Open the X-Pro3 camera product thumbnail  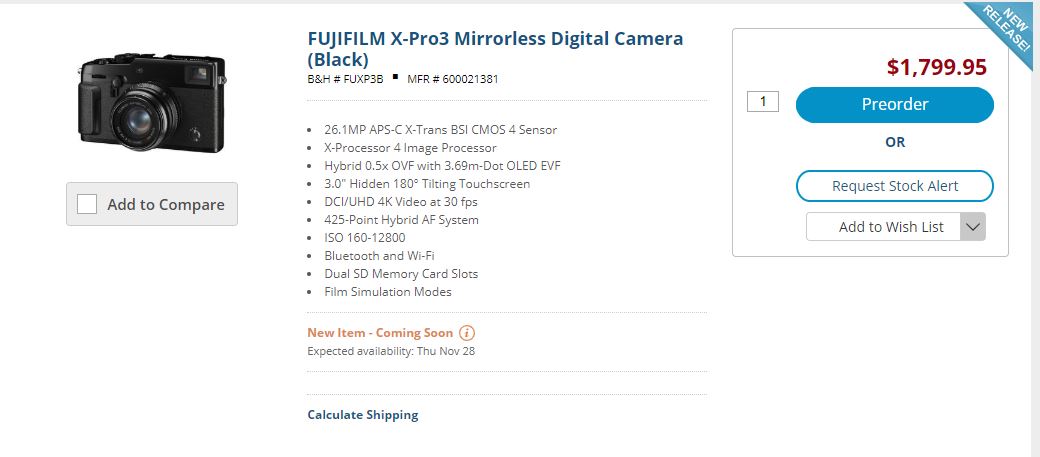tap(153, 103)
